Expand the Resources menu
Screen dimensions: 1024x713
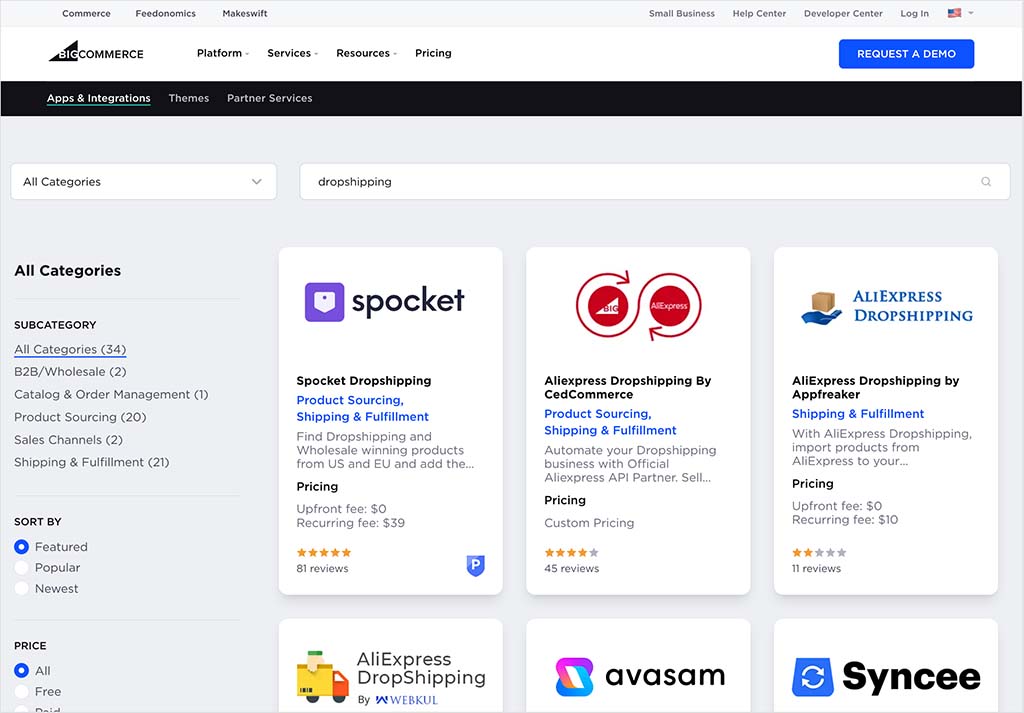[366, 53]
